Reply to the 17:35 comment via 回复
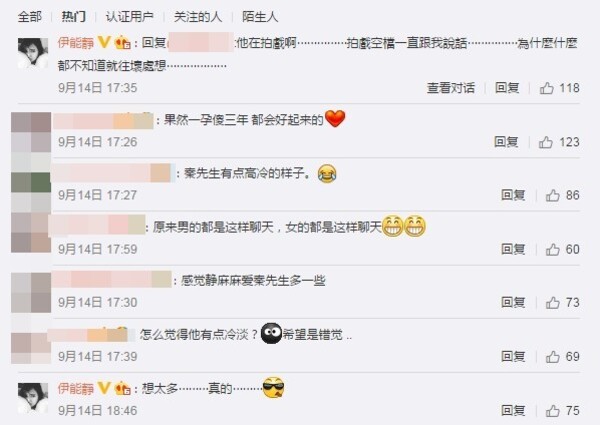 507,88
